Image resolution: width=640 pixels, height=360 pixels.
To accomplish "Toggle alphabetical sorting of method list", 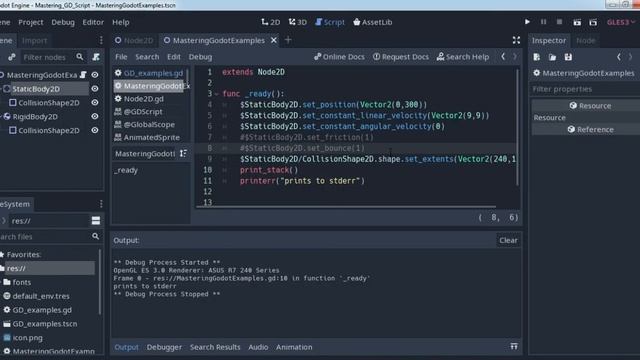I will click(x=183, y=153).
